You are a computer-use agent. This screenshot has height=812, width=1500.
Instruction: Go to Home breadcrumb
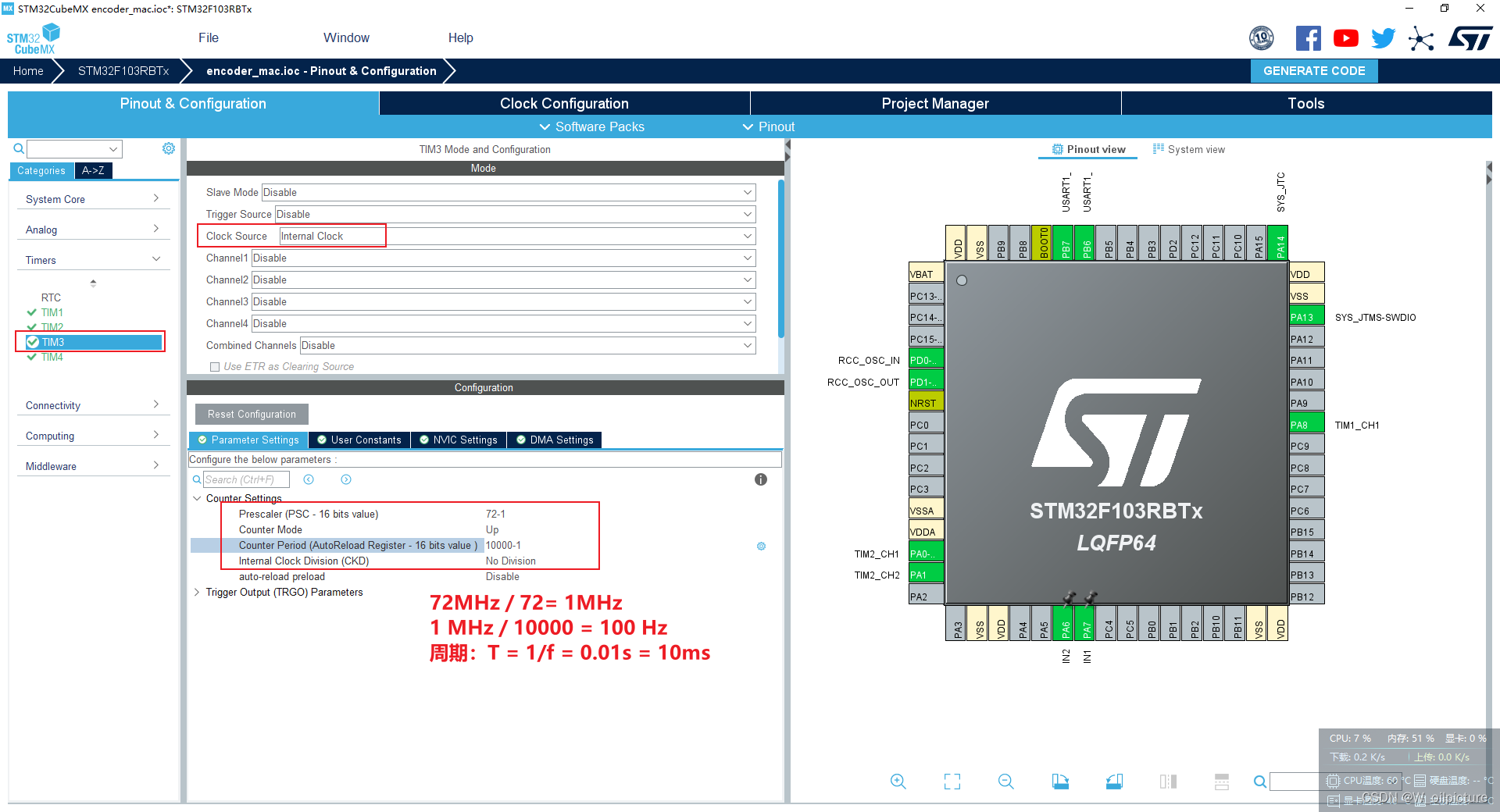point(28,70)
